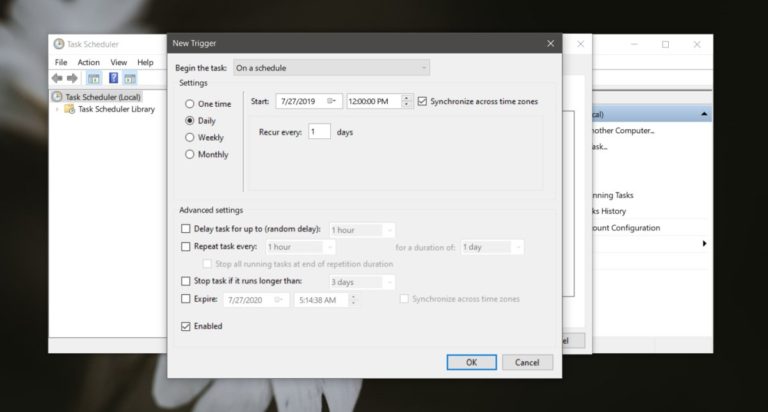This screenshot has width=768, height=412.
Task: Click inside the Recur every days field
Action: pos(319,131)
